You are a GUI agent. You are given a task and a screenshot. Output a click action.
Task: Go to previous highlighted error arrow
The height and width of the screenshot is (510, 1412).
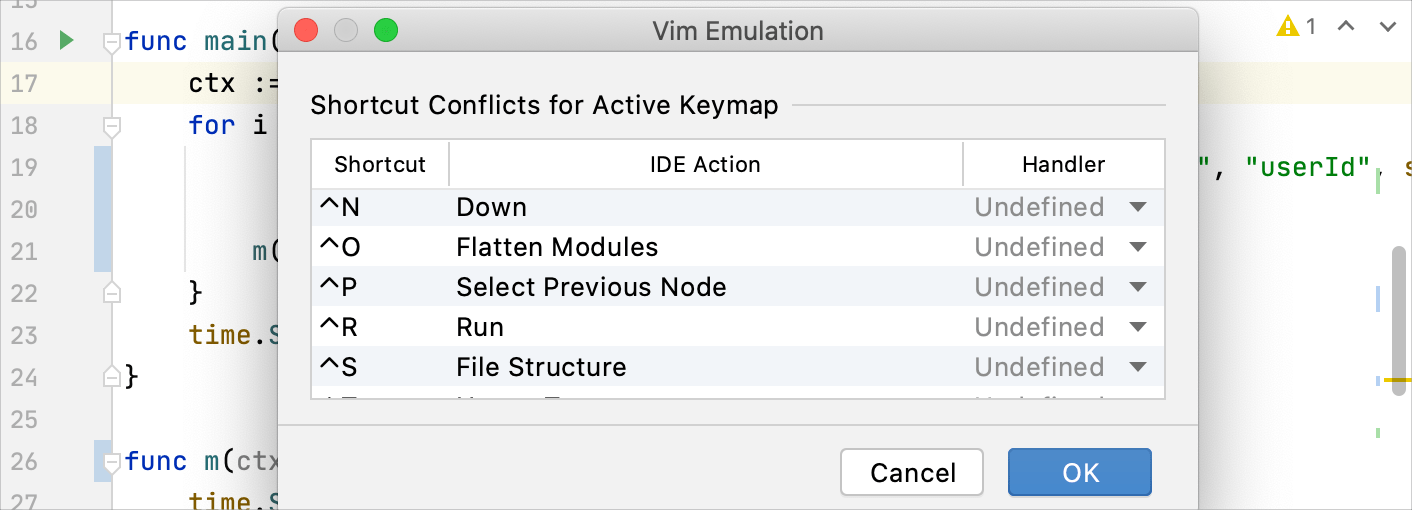[1346, 27]
